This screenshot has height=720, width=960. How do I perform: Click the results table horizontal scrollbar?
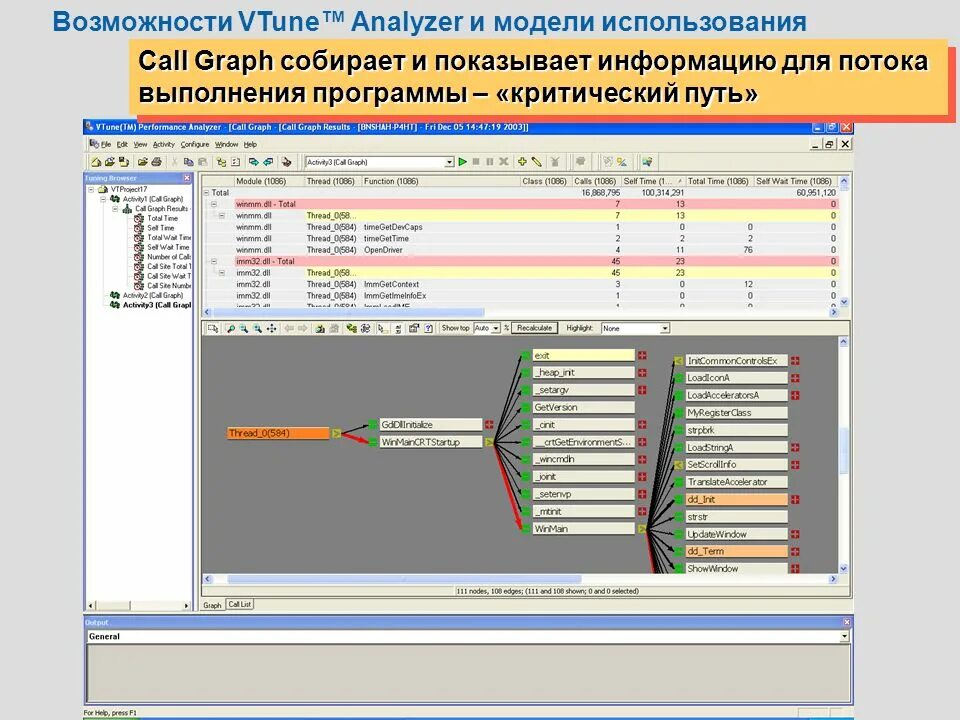point(348,312)
